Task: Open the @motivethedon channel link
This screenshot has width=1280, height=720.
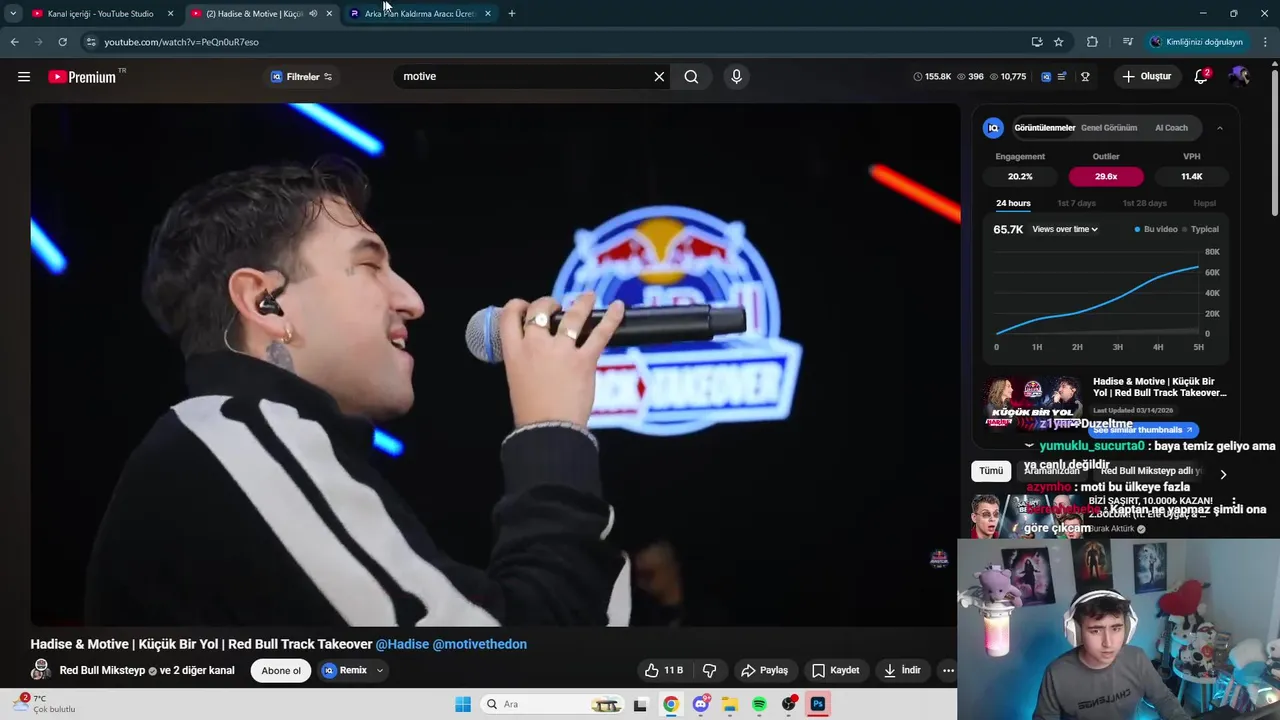Action: (x=479, y=645)
